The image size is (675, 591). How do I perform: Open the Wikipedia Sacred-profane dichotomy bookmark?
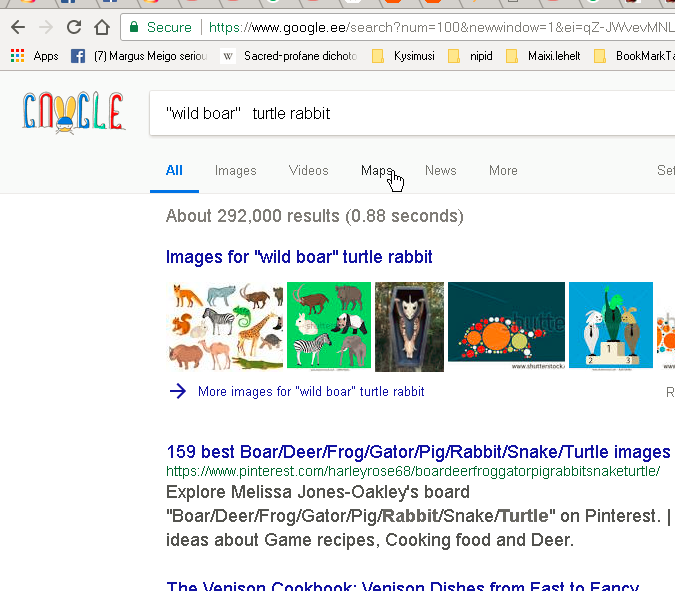tap(290, 56)
